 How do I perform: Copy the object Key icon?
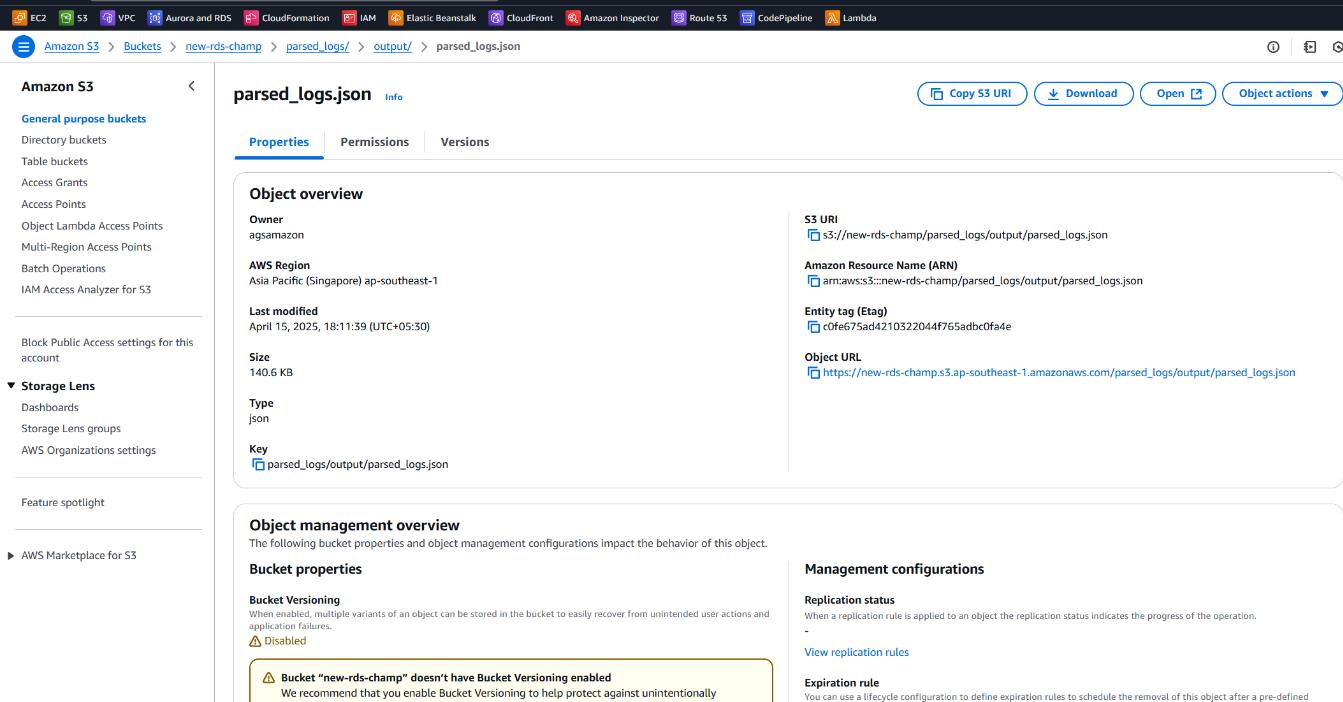click(258, 464)
